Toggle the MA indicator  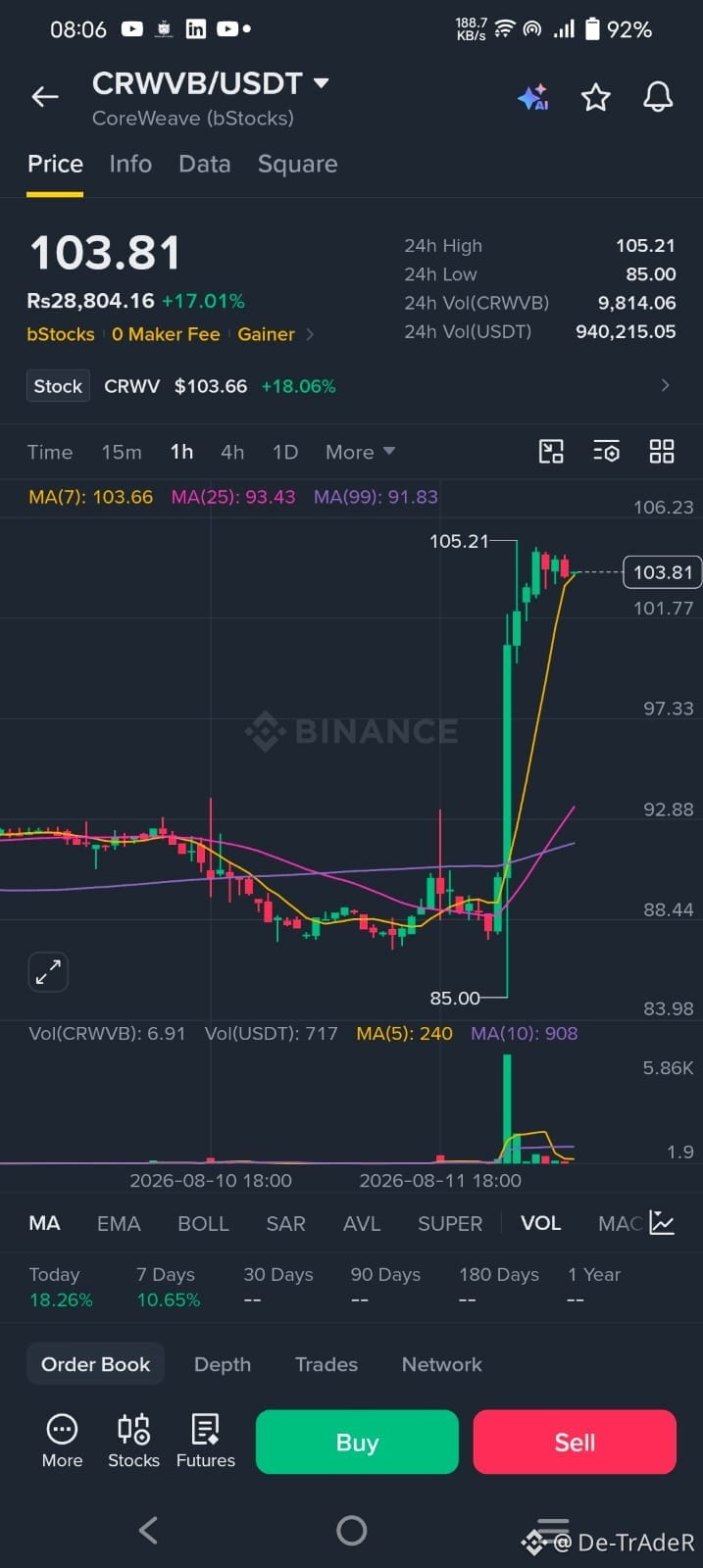pyautogui.click(x=44, y=1223)
